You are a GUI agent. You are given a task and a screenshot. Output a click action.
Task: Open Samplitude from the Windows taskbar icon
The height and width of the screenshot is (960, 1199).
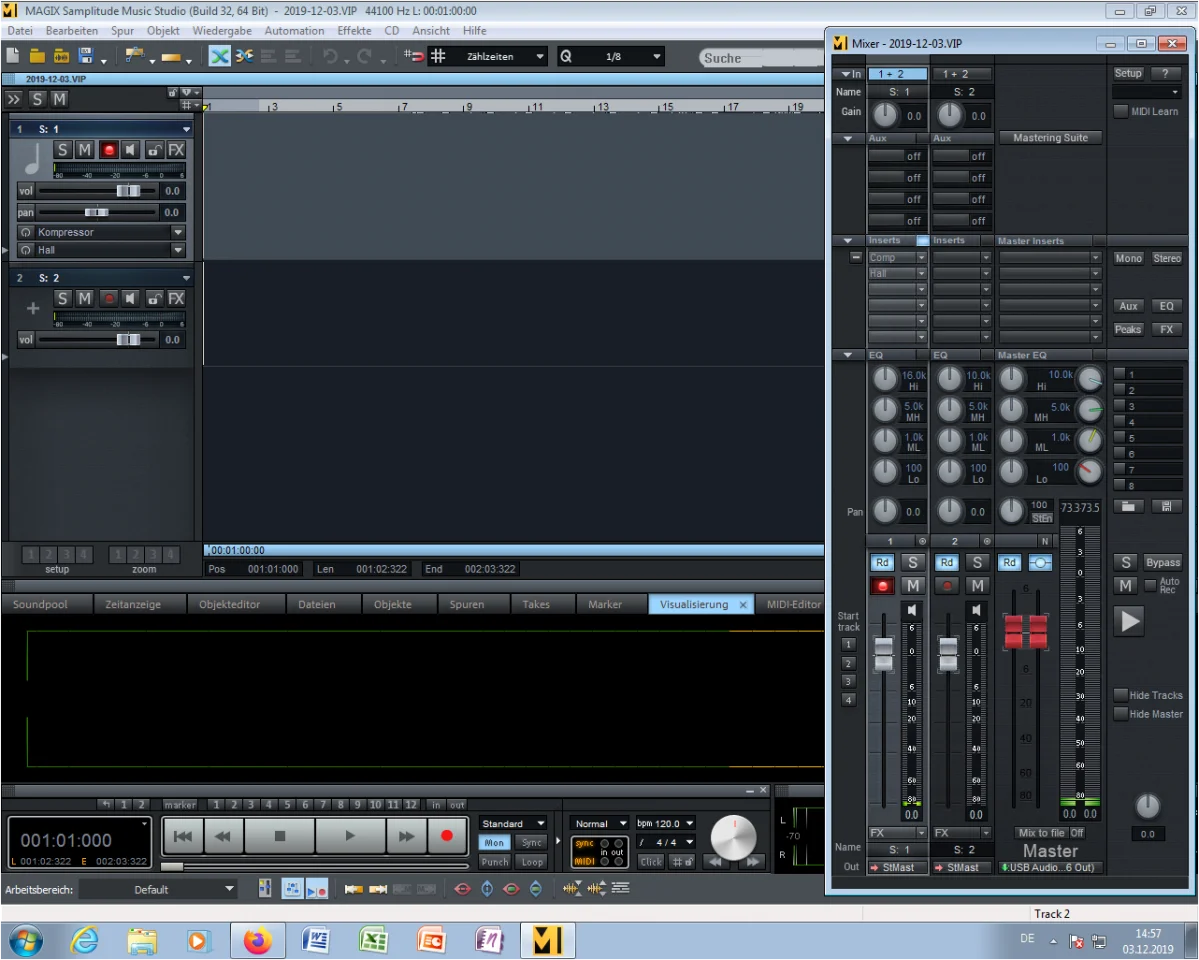point(546,940)
